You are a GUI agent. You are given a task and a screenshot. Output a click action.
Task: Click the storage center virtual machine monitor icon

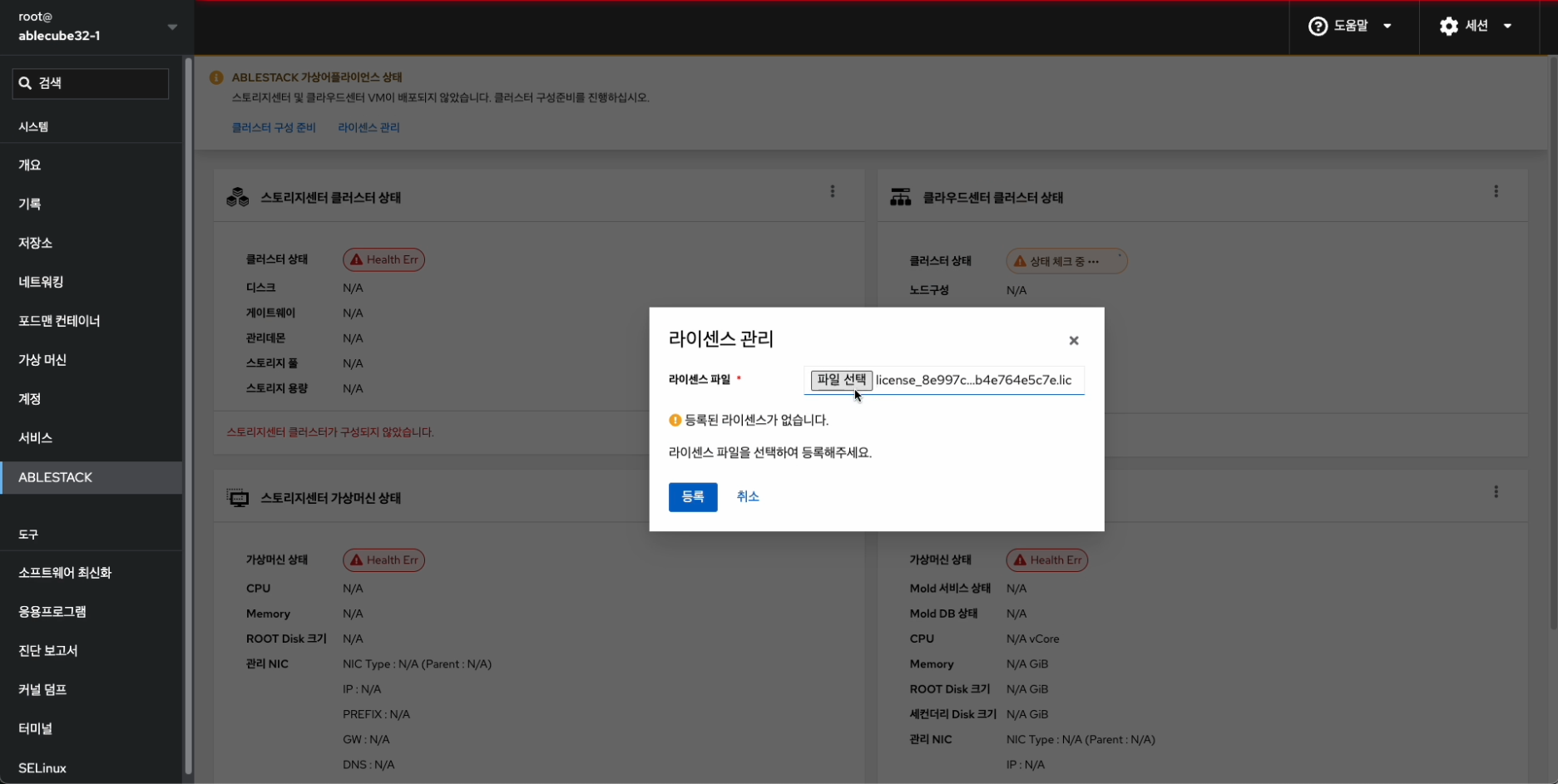point(238,498)
